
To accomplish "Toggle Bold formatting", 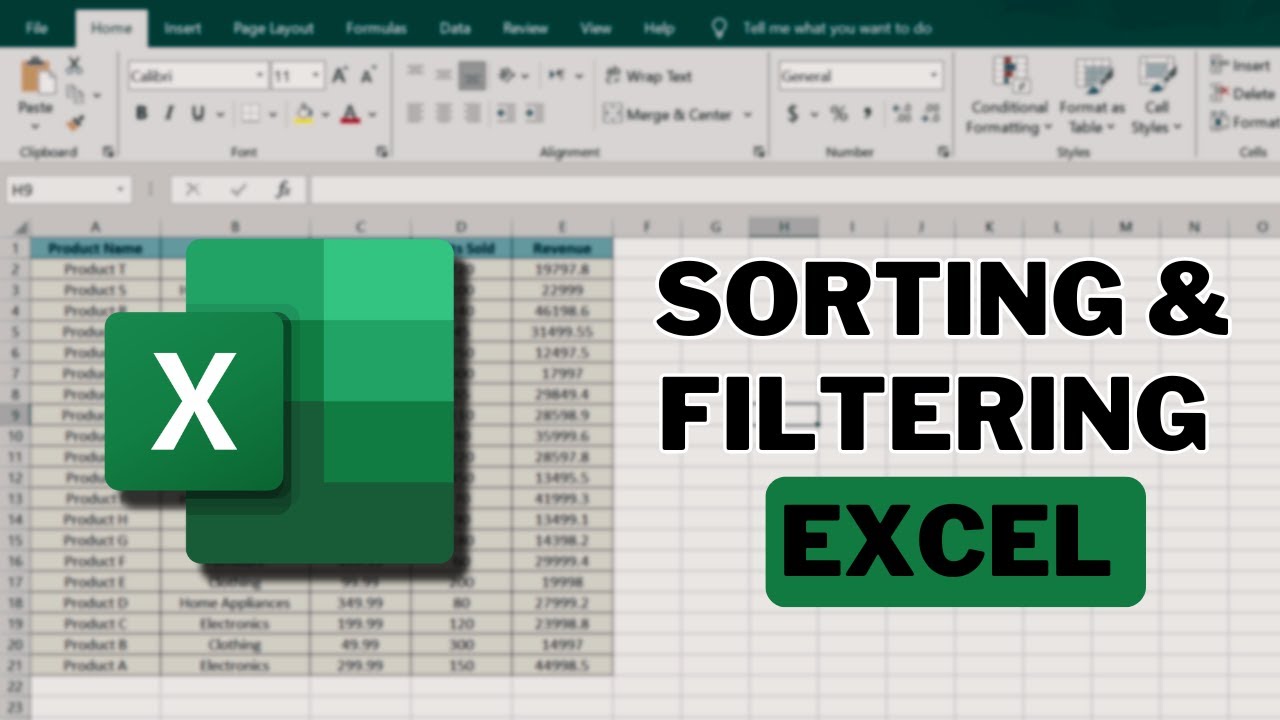I will coord(141,114).
